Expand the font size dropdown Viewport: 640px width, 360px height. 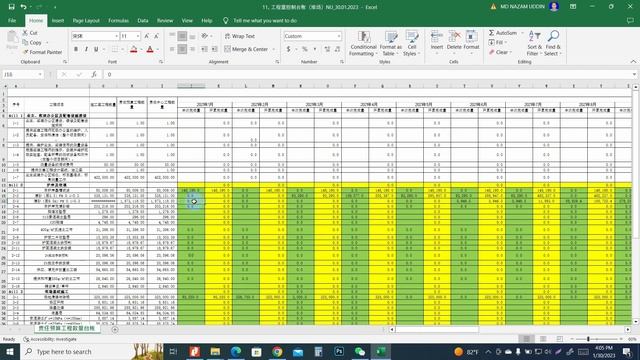[138, 36]
